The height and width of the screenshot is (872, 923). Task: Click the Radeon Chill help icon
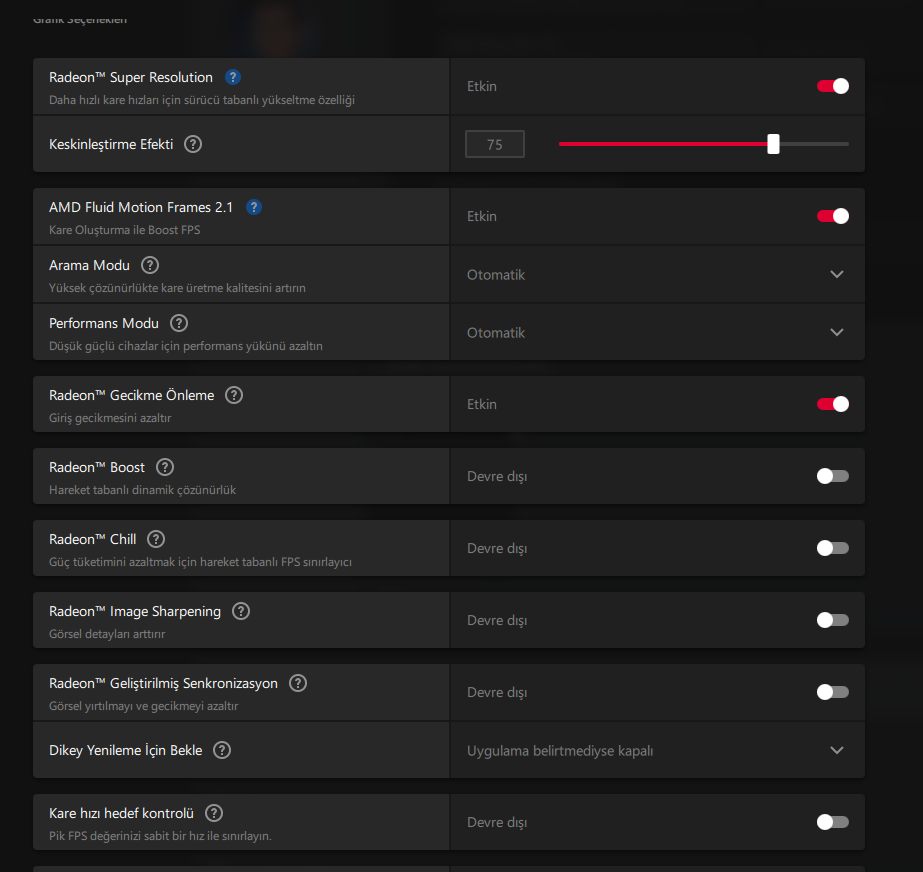[x=156, y=539]
